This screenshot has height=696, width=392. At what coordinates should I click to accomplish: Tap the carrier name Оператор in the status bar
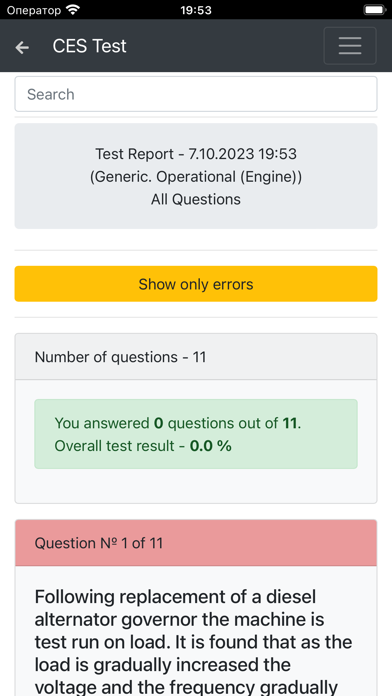(34, 10)
